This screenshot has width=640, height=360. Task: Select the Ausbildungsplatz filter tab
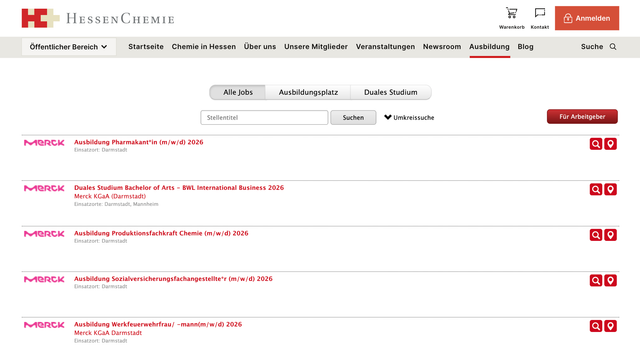pos(308,92)
